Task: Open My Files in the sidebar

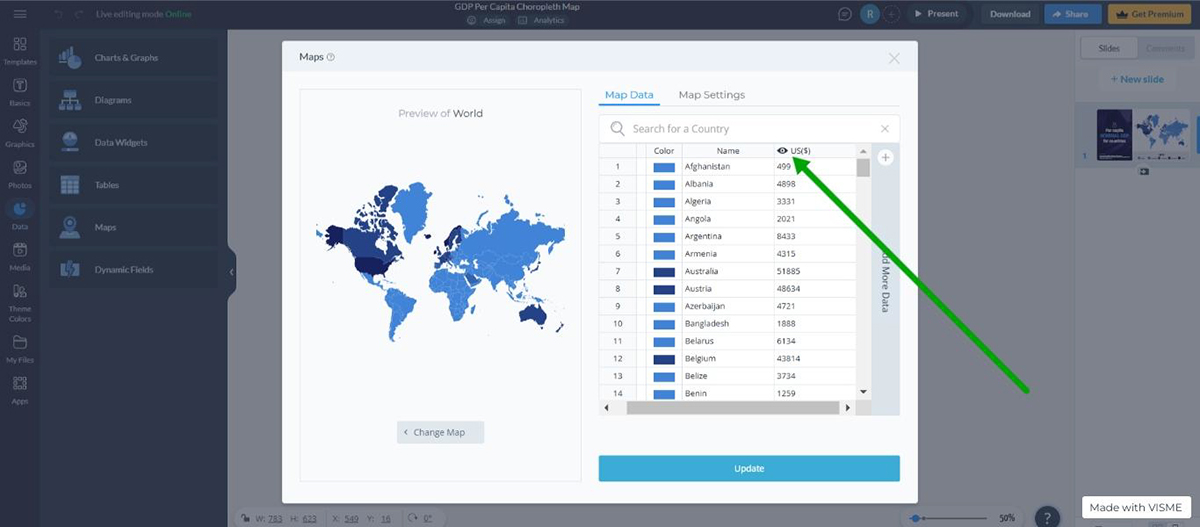Action: [19, 348]
